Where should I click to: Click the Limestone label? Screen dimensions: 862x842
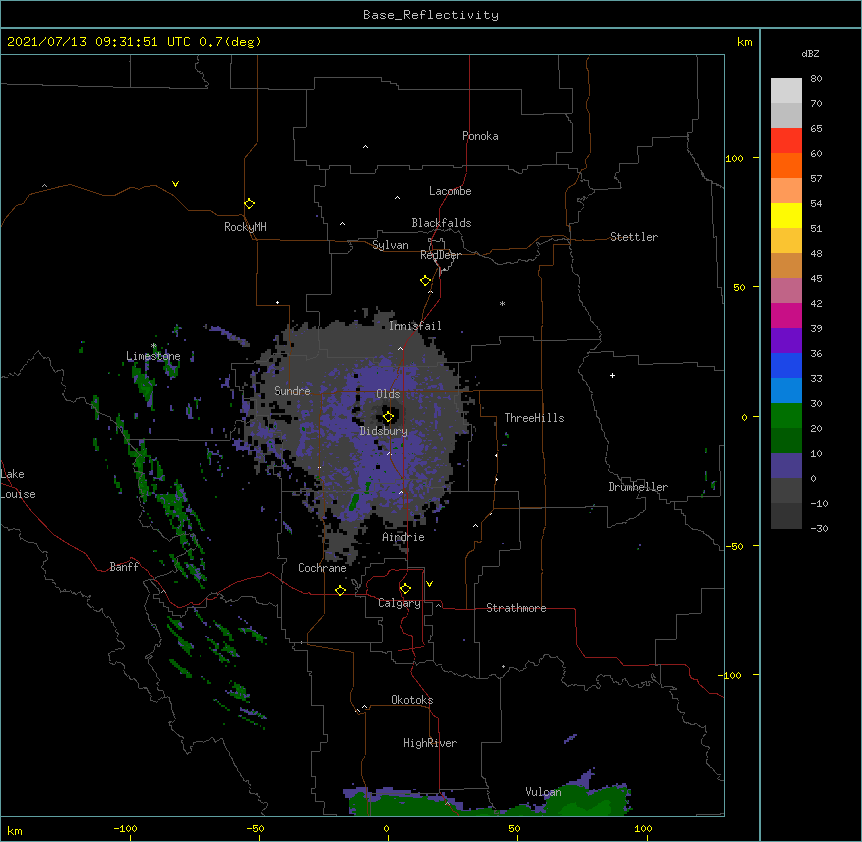[x=153, y=356]
